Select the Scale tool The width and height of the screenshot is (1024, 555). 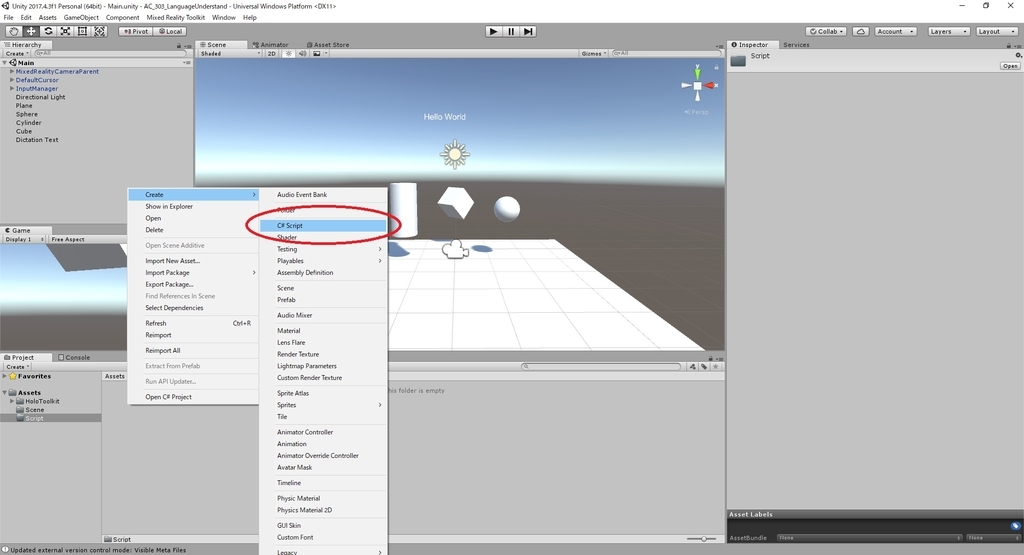point(65,31)
